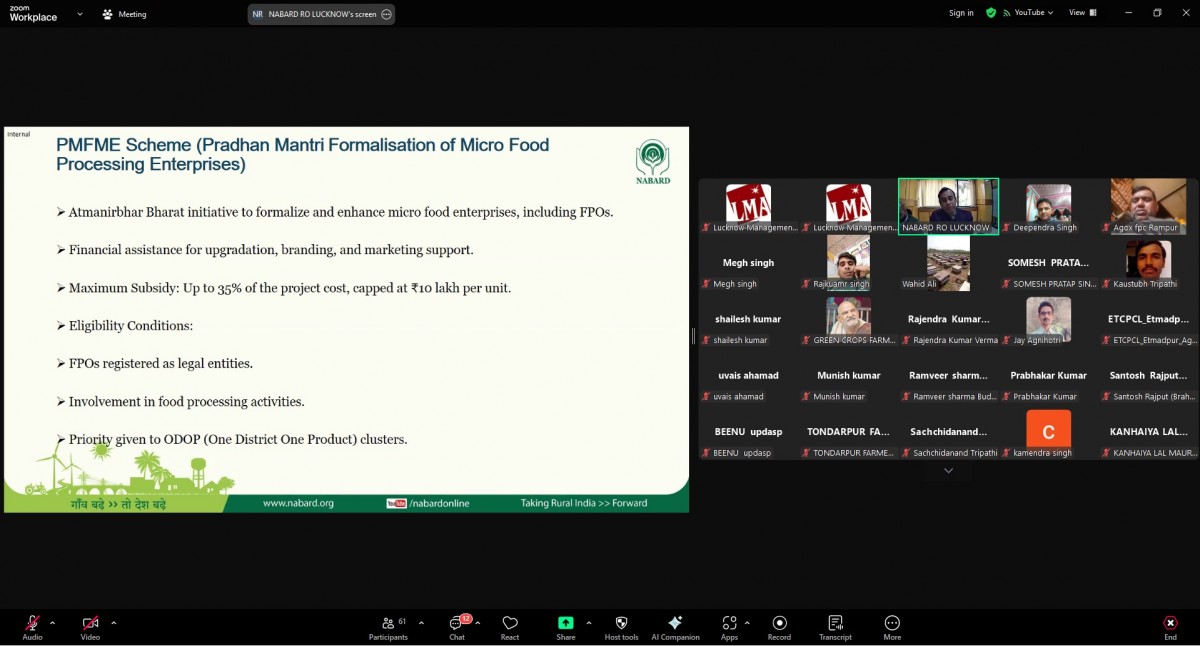Click the Sign in link
The width and height of the screenshot is (1200, 646).
(x=961, y=13)
